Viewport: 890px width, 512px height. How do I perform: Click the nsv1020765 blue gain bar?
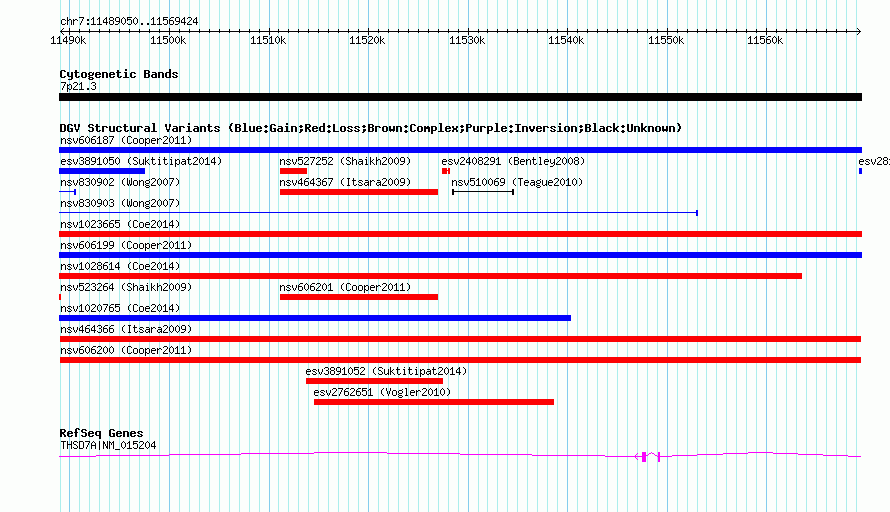pos(315,318)
